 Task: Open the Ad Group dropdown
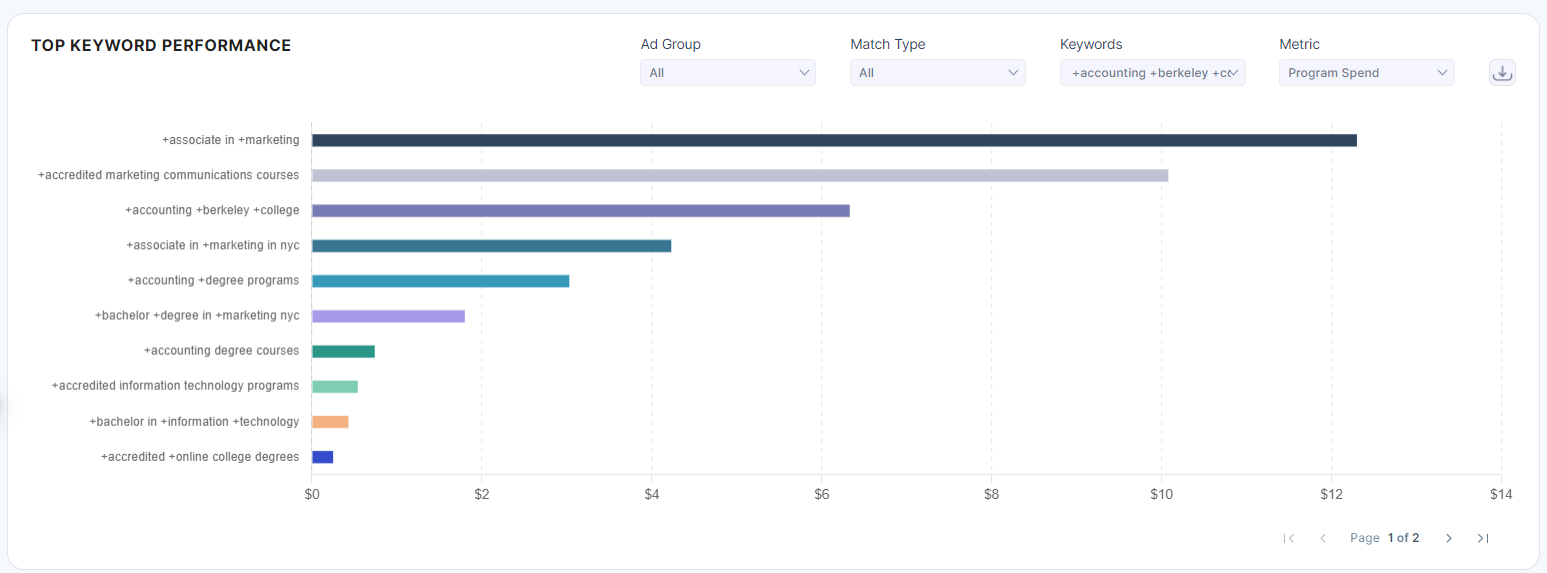[727, 73]
